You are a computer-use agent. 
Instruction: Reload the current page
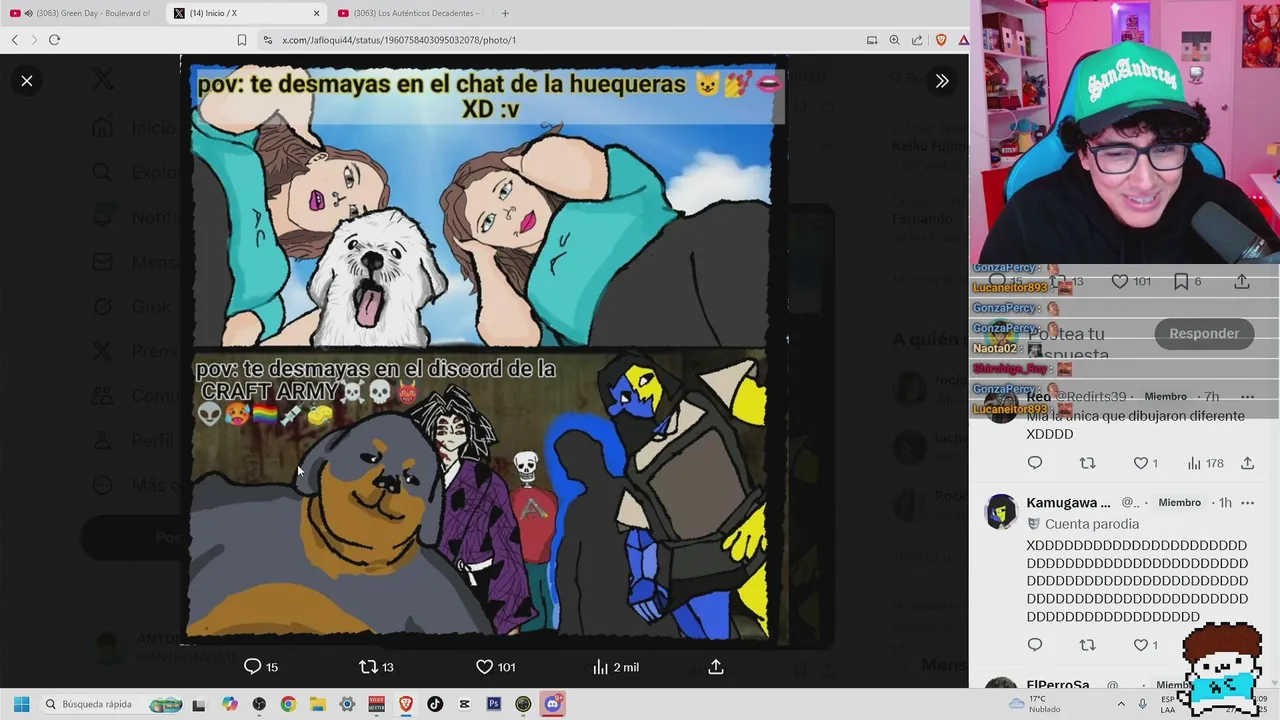click(54, 40)
